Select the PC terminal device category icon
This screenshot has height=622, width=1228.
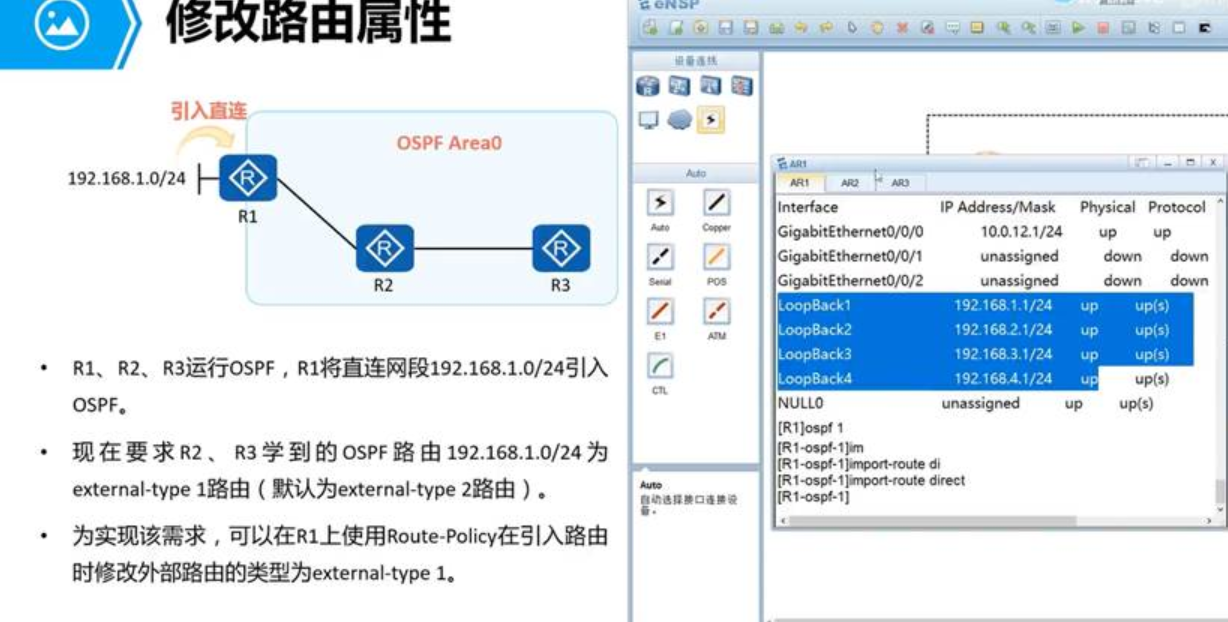[648, 120]
